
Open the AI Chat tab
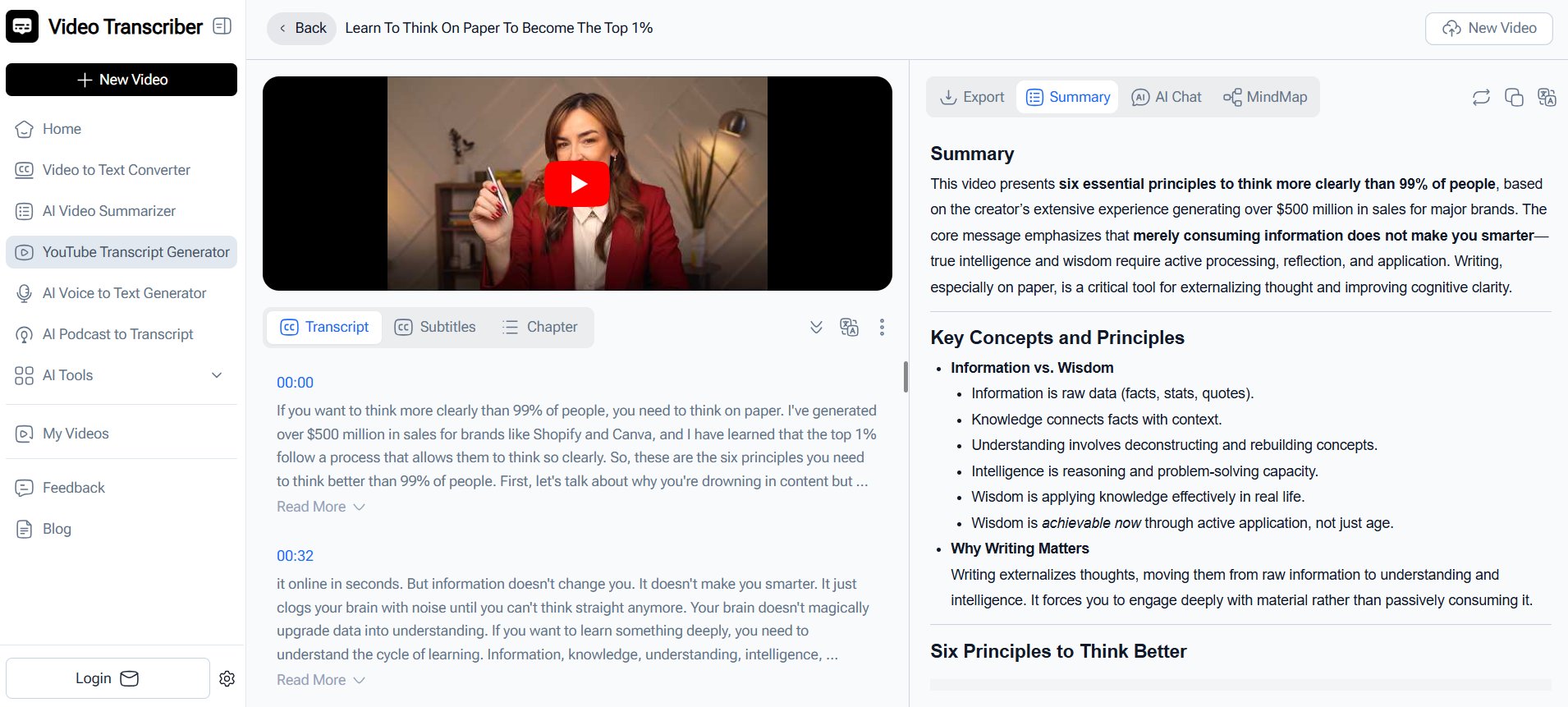(1167, 97)
